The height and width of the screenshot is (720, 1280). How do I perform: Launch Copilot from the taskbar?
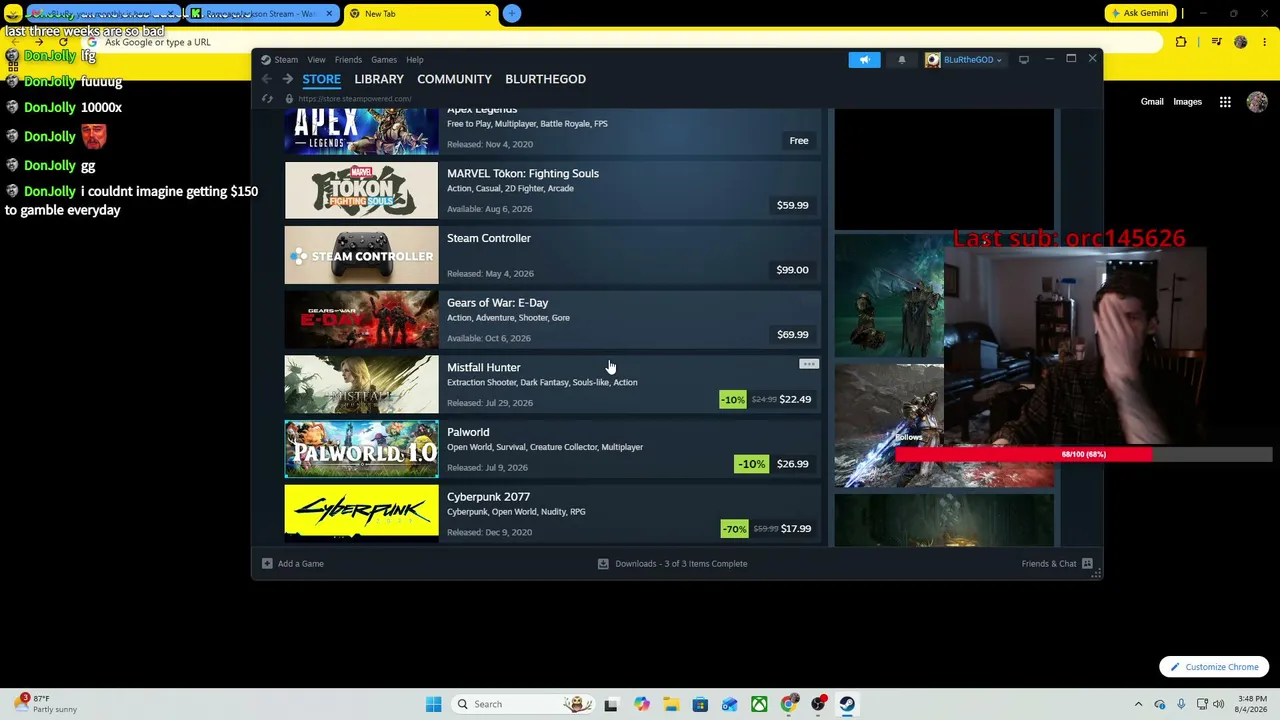tap(641, 704)
